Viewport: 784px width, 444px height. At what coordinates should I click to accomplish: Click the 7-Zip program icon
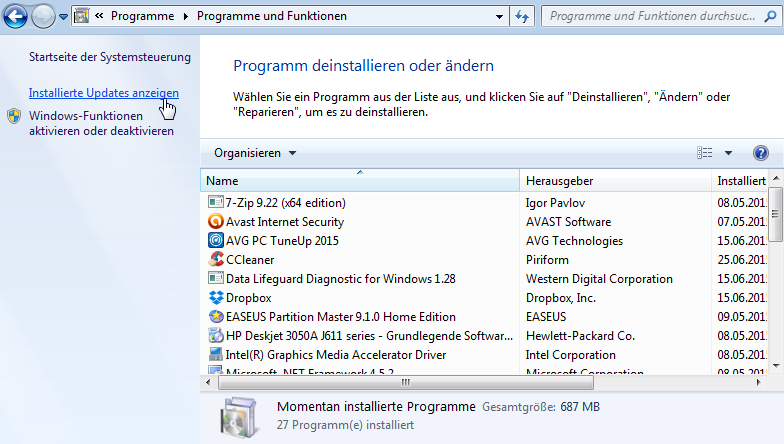[x=216, y=202]
